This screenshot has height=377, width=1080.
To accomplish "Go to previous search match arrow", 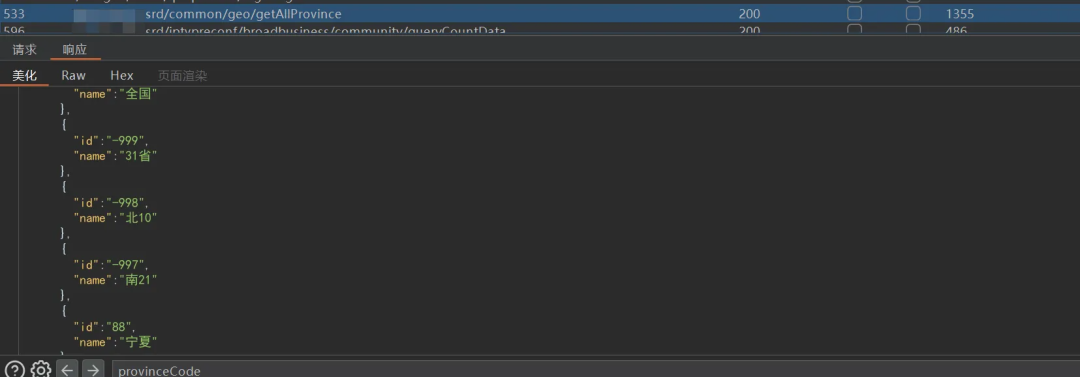I will tap(67, 370).
